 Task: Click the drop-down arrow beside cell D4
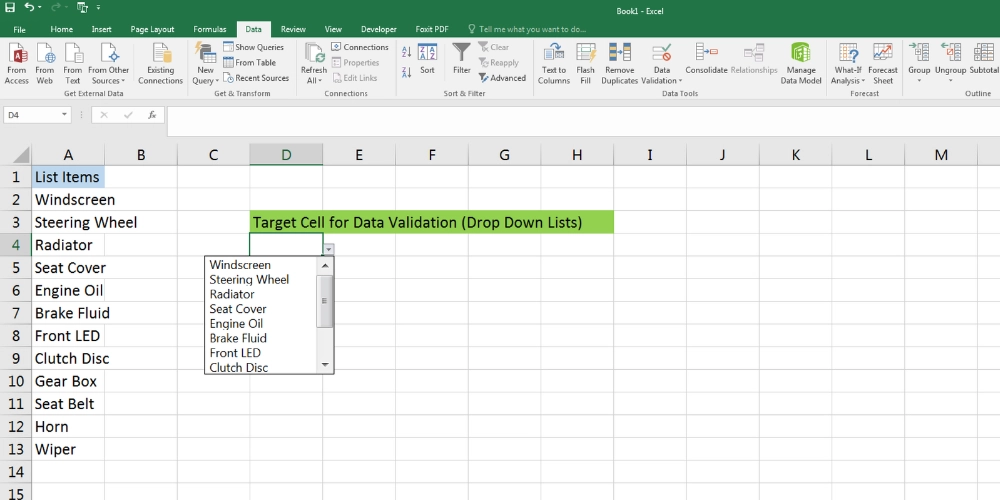point(329,249)
